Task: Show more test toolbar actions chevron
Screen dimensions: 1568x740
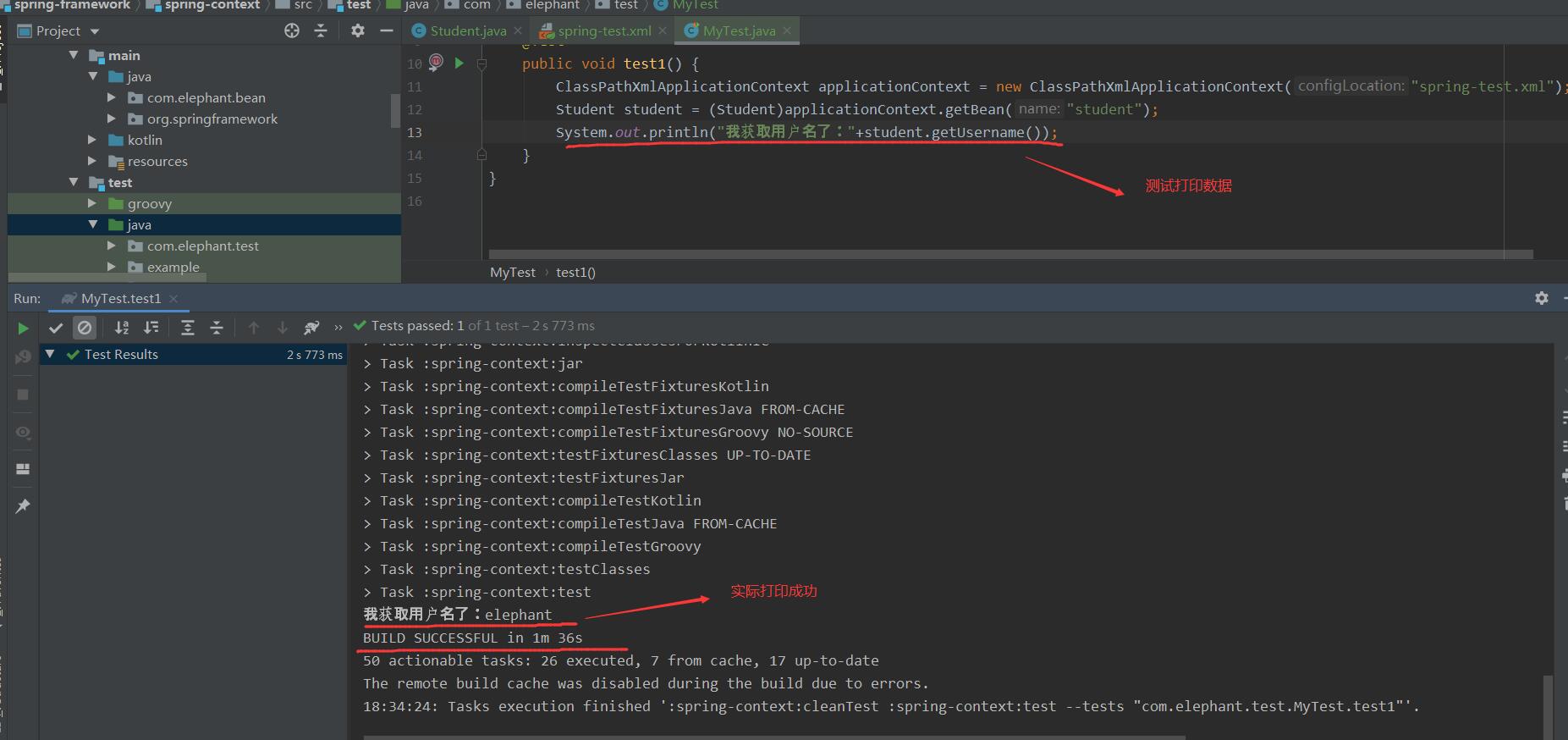Action: pyautogui.click(x=338, y=328)
